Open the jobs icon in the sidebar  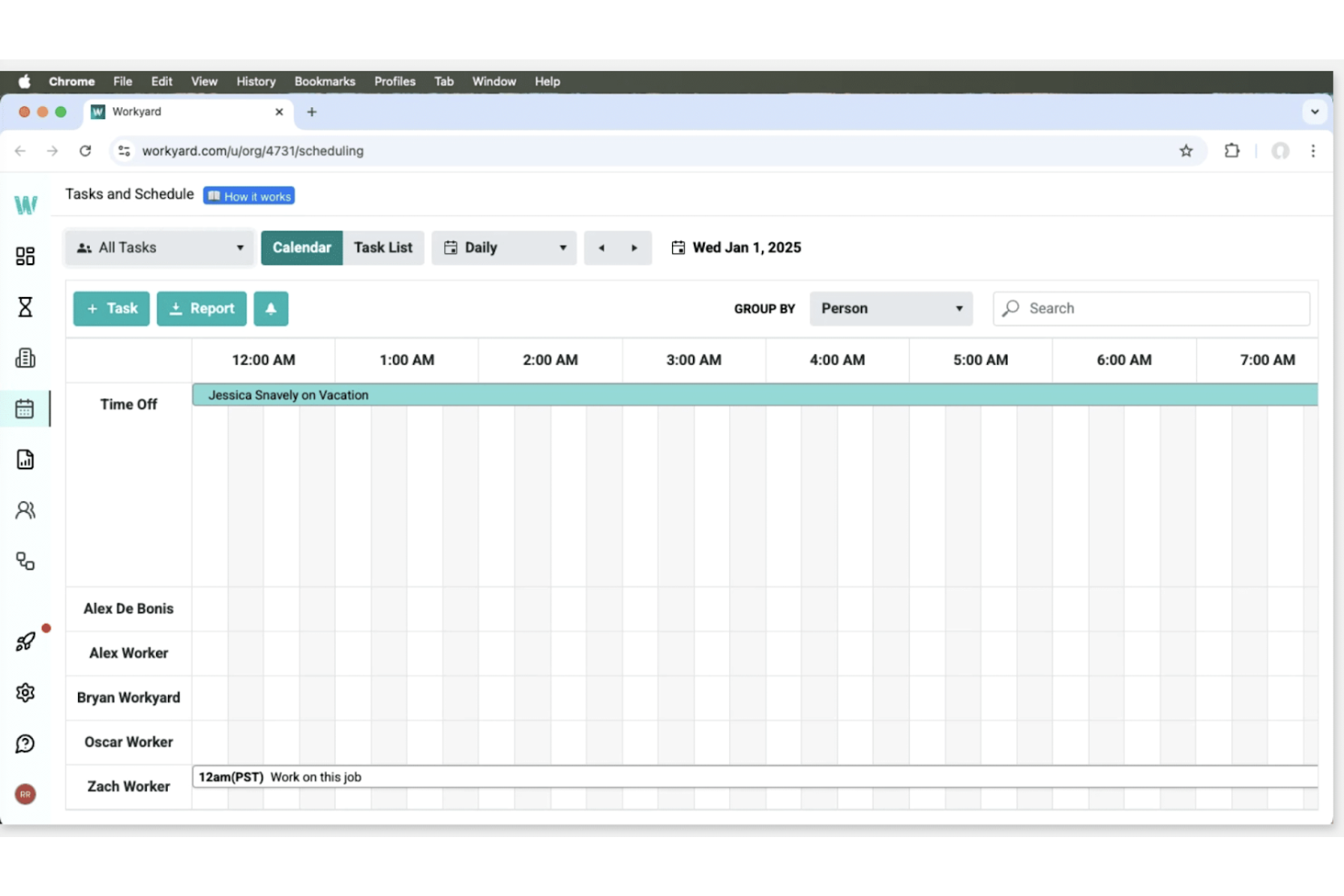25,358
